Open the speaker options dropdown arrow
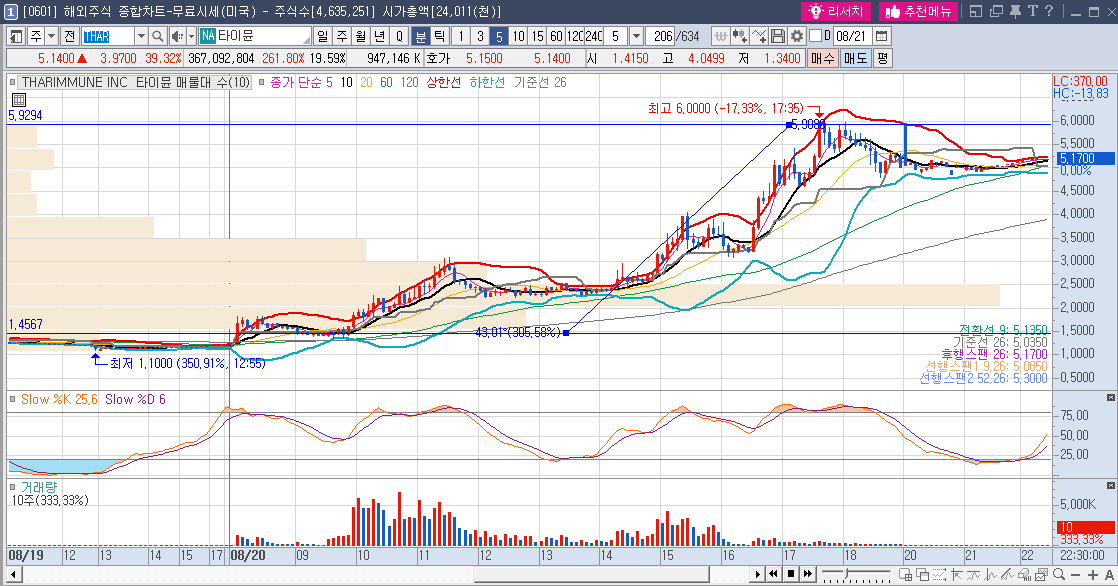The image size is (1118, 586). [x=191, y=36]
